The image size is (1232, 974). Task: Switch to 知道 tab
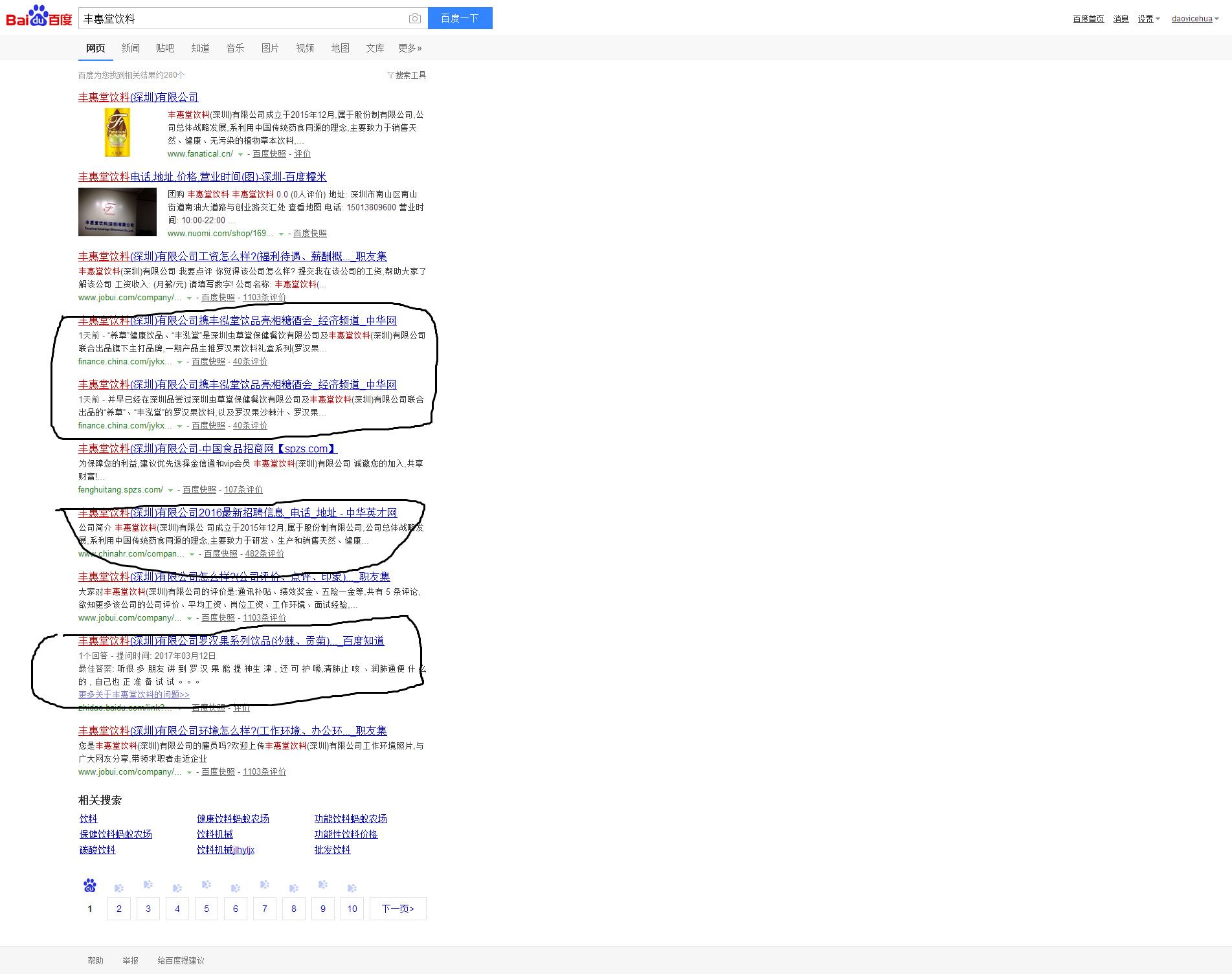point(200,48)
